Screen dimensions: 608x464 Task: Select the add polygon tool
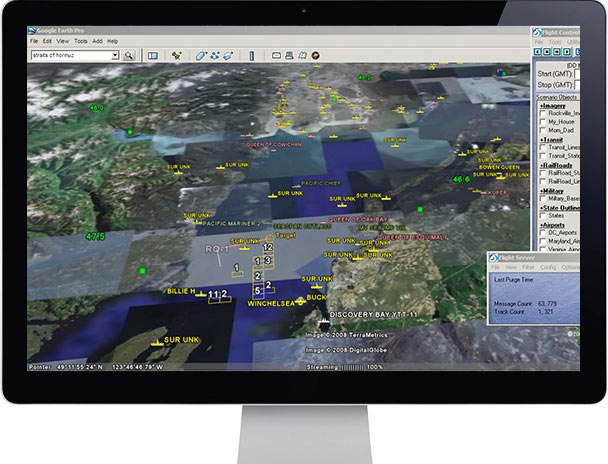click(x=201, y=56)
